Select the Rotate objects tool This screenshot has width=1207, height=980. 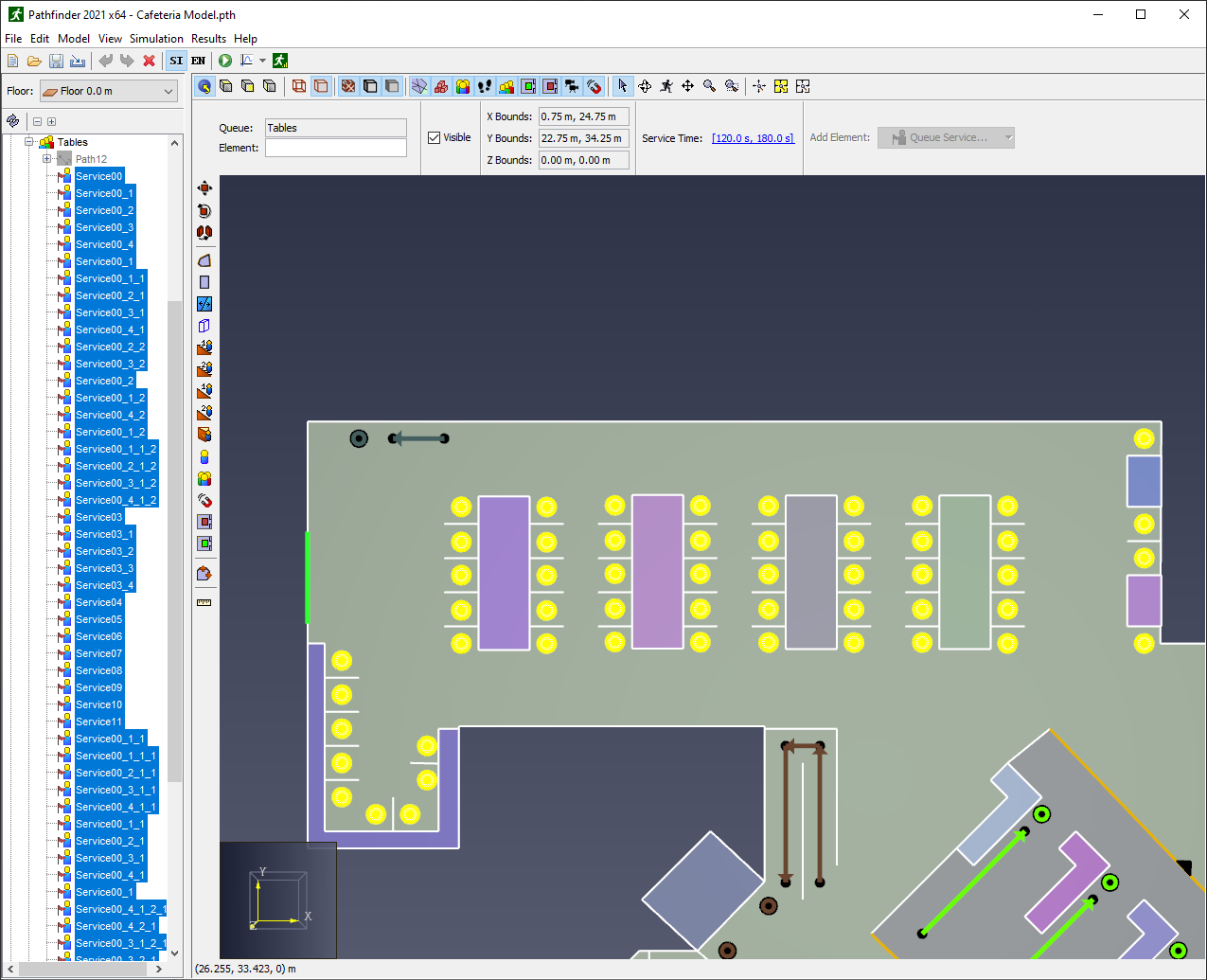(204, 210)
